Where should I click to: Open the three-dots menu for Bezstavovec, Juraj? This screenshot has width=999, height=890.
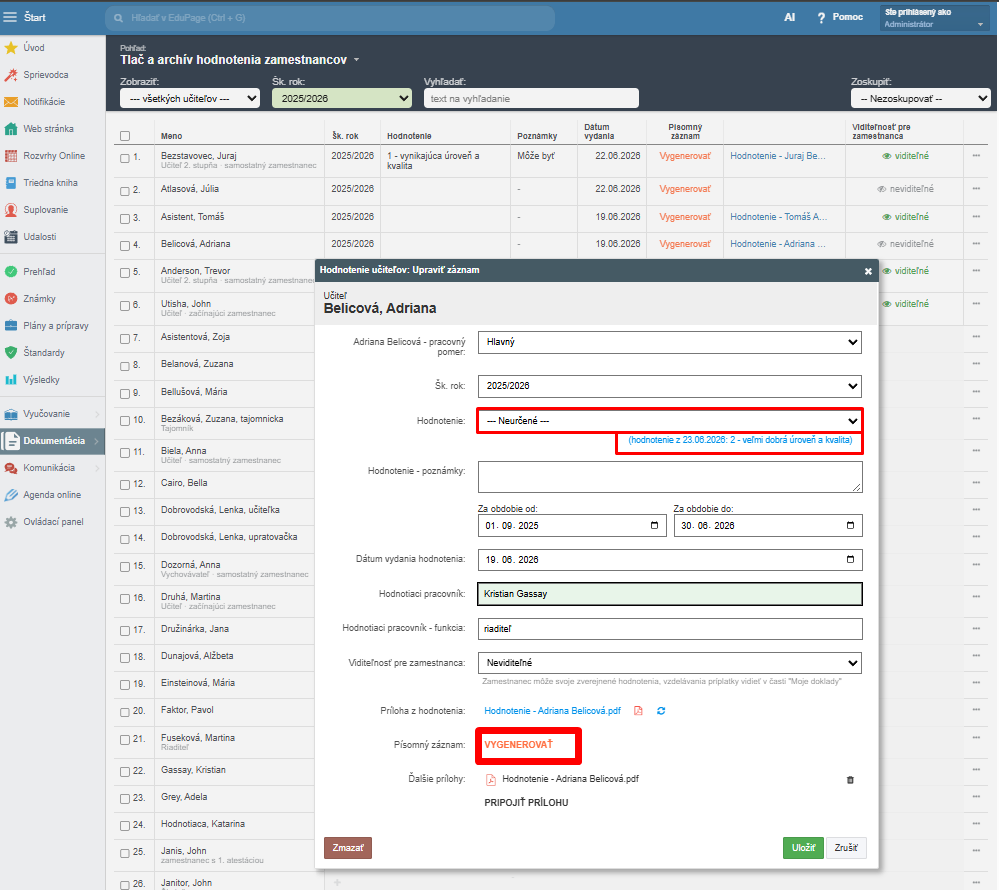[976, 155]
